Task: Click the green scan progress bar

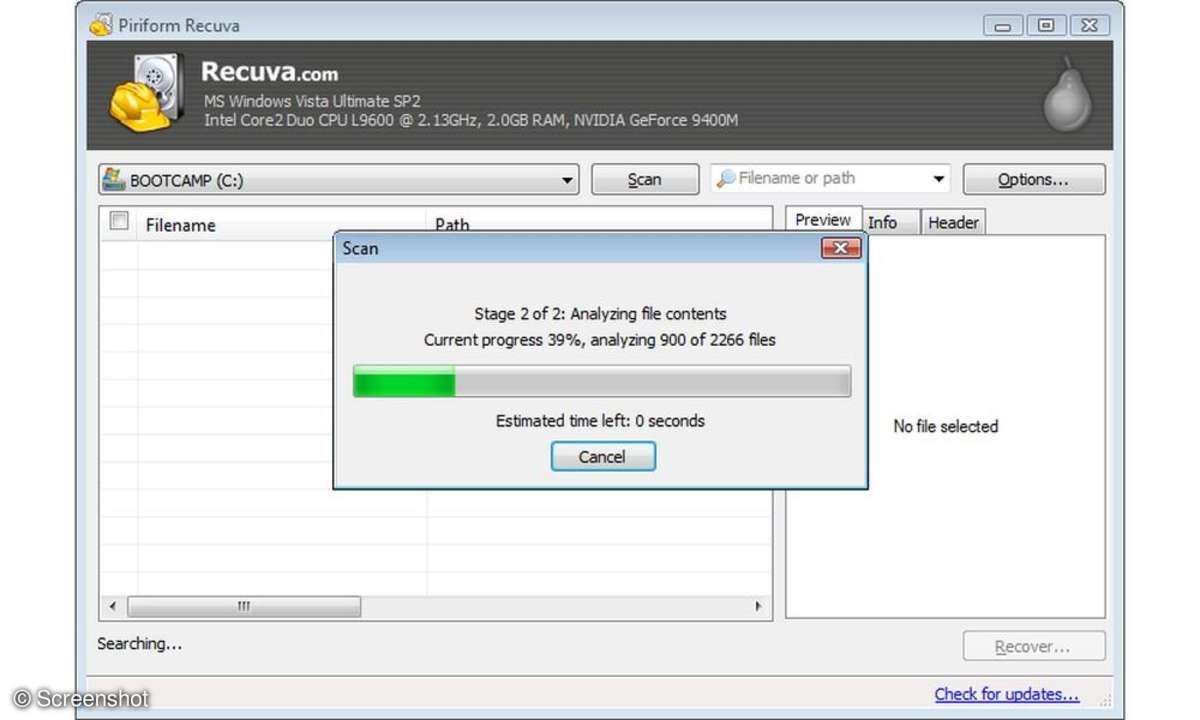Action: pyautogui.click(x=602, y=381)
